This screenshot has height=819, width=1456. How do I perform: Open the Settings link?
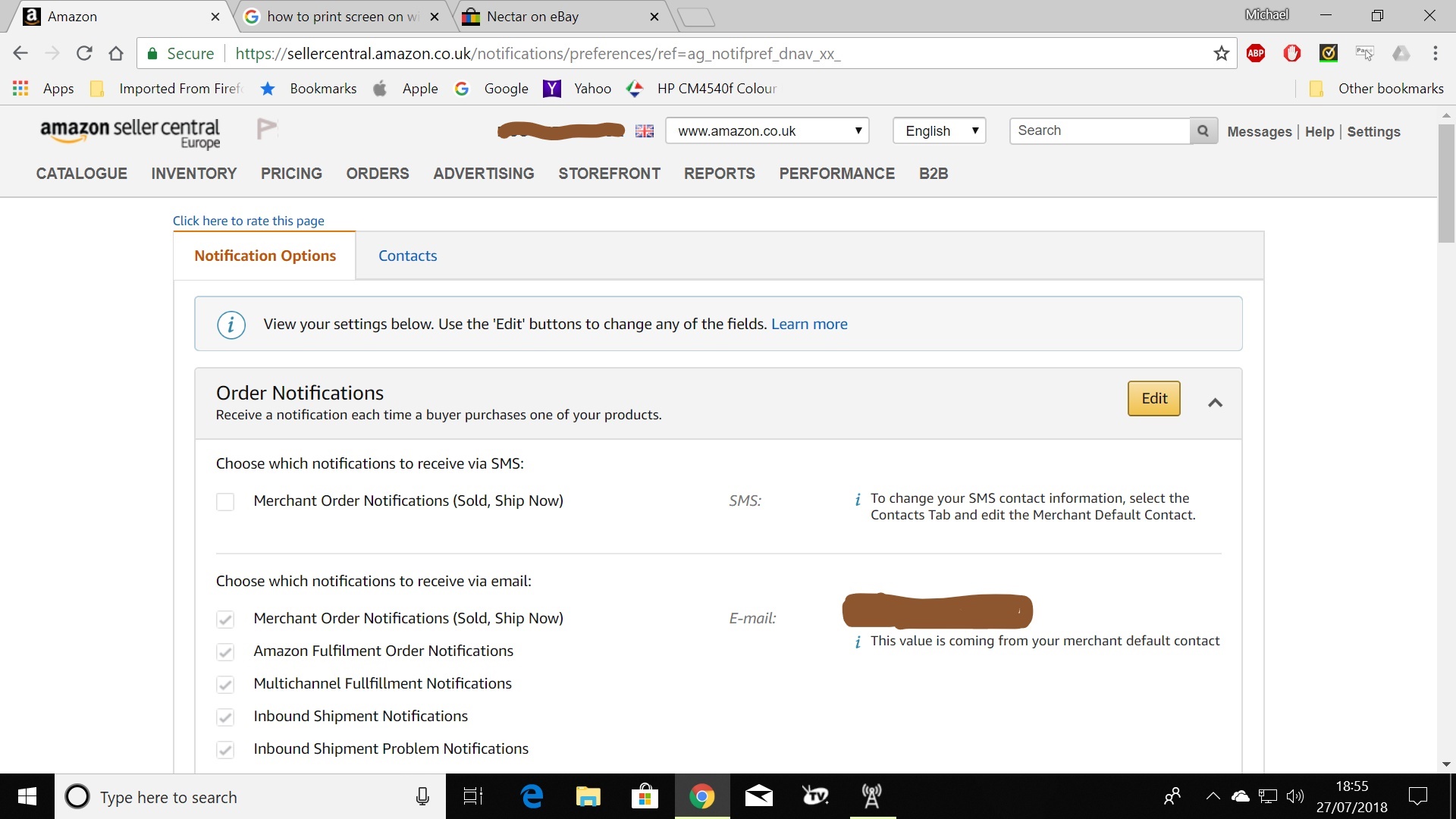pyautogui.click(x=1373, y=132)
